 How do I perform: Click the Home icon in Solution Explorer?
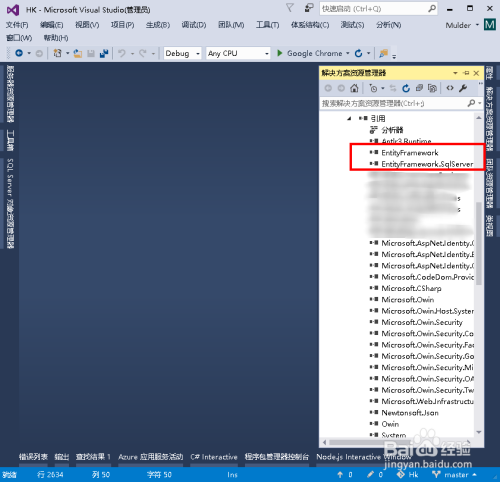point(354,88)
